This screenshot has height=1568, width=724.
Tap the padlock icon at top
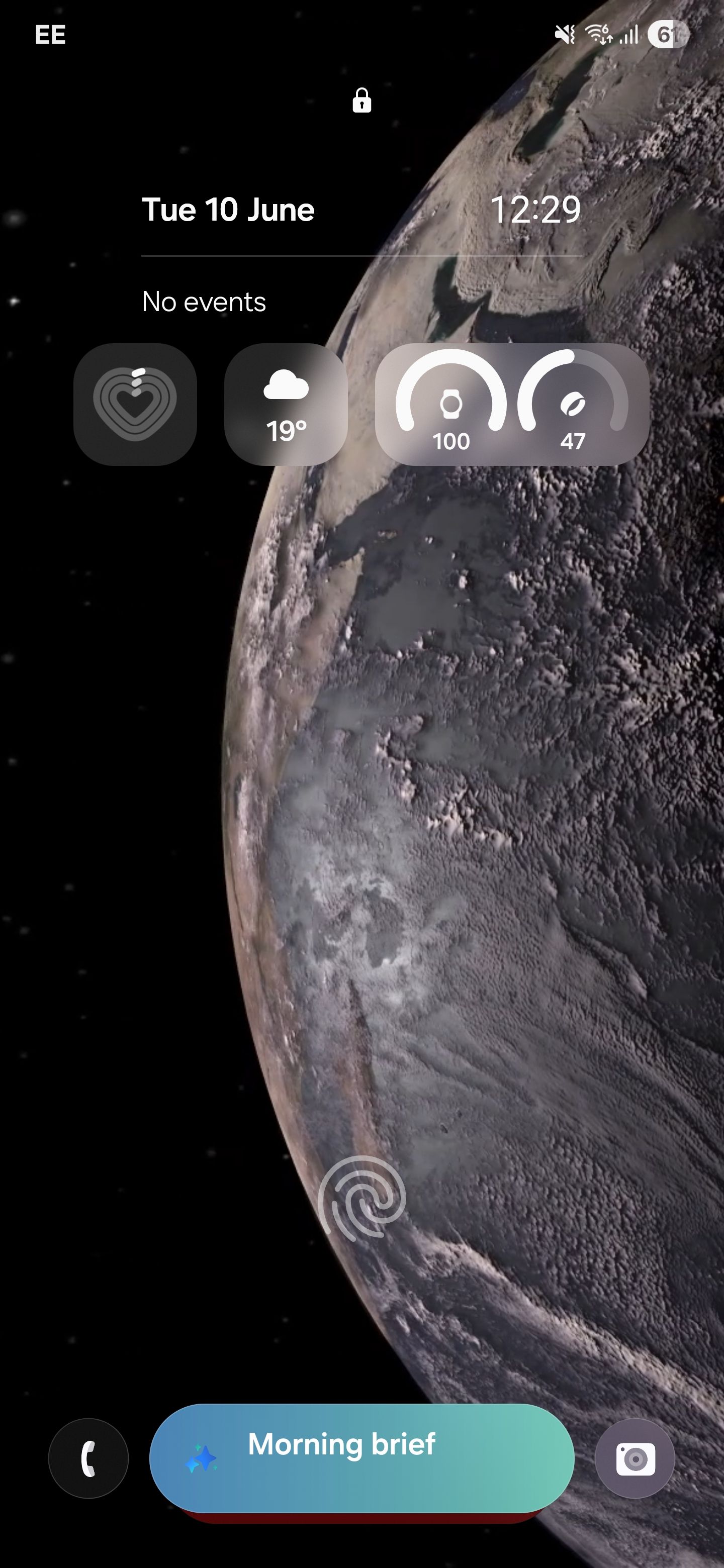tap(361, 101)
